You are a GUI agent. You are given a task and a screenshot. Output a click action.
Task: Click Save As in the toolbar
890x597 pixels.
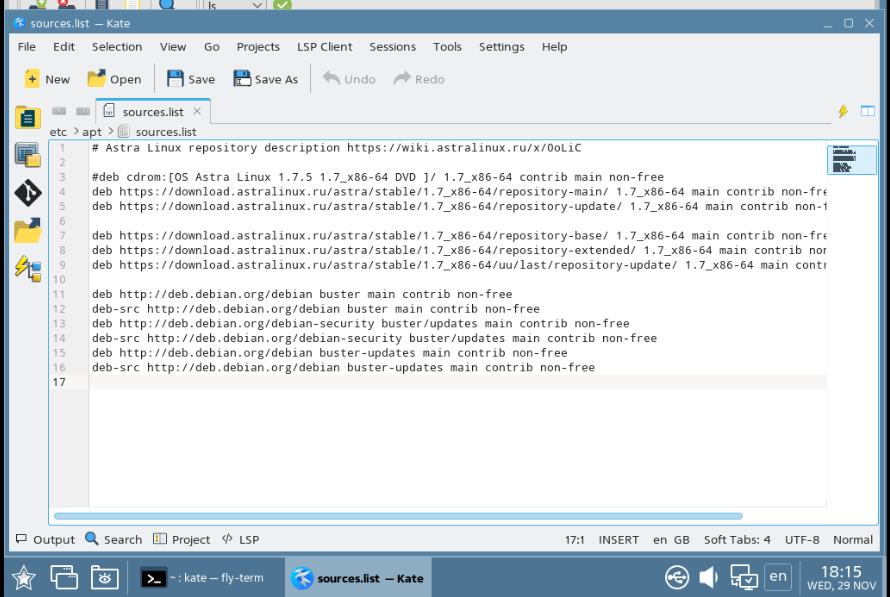(265, 79)
